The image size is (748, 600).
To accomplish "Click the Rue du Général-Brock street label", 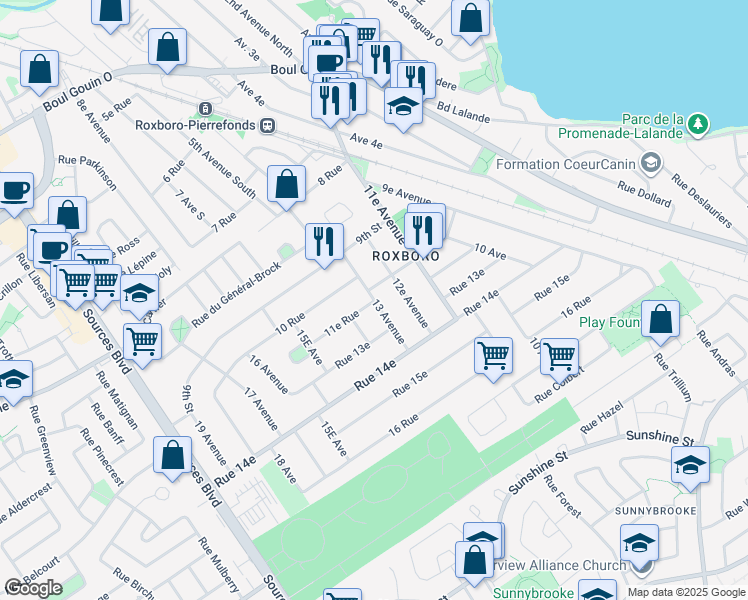I will tap(236, 295).
